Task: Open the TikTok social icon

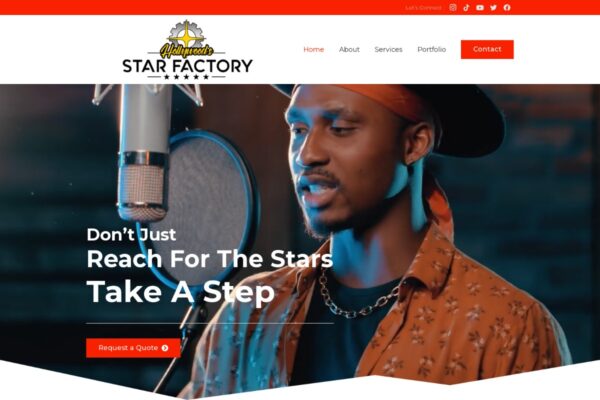Action: pyautogui.click(x=466, y=8)
